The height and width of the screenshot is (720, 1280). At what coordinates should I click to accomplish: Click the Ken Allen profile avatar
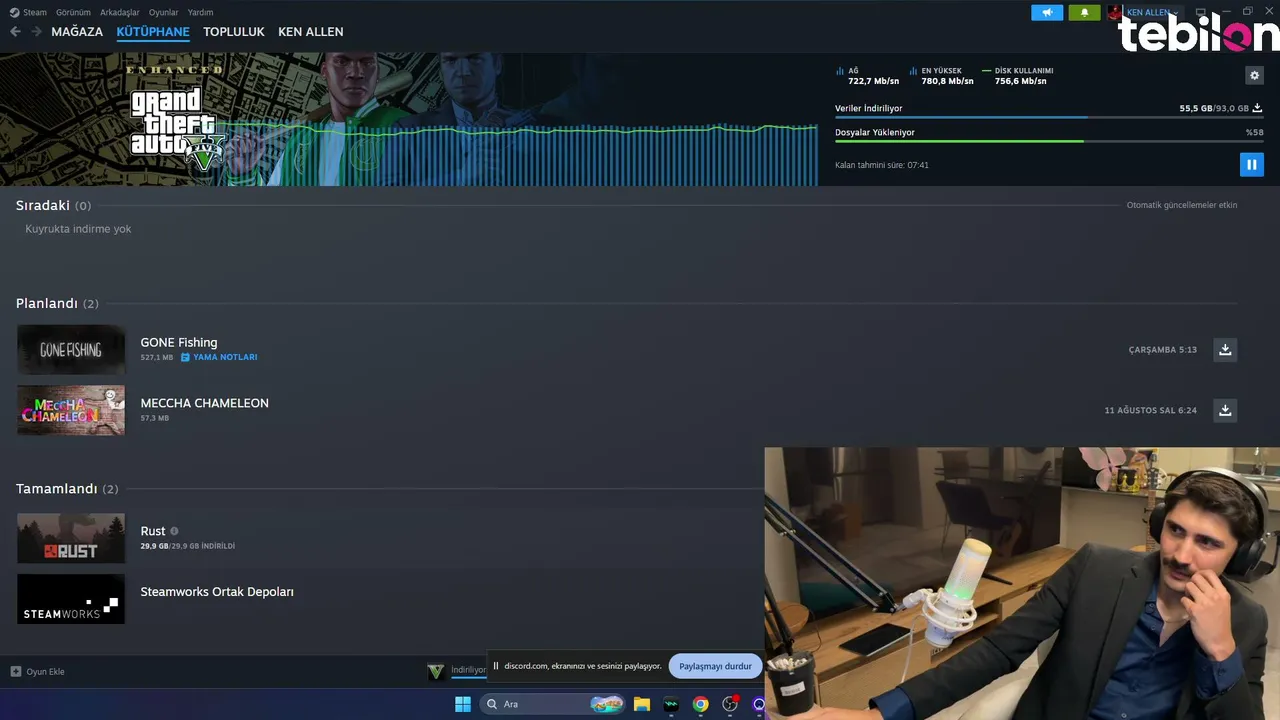[x=1114, y=13]
